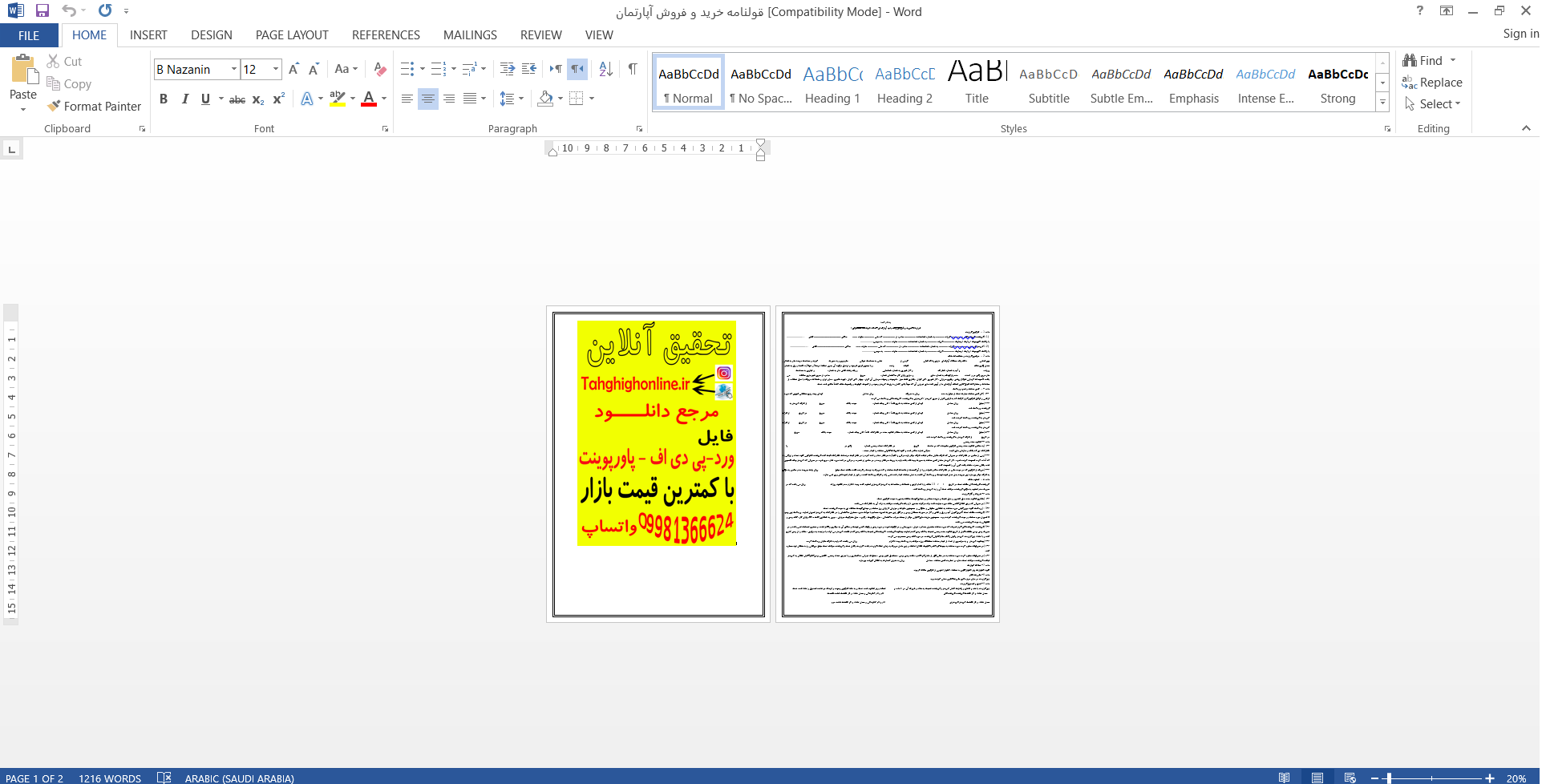Viewport: 1546px width, 784px height.
Task: Open proofing errors status icon
Action: [x=164, y=778]
